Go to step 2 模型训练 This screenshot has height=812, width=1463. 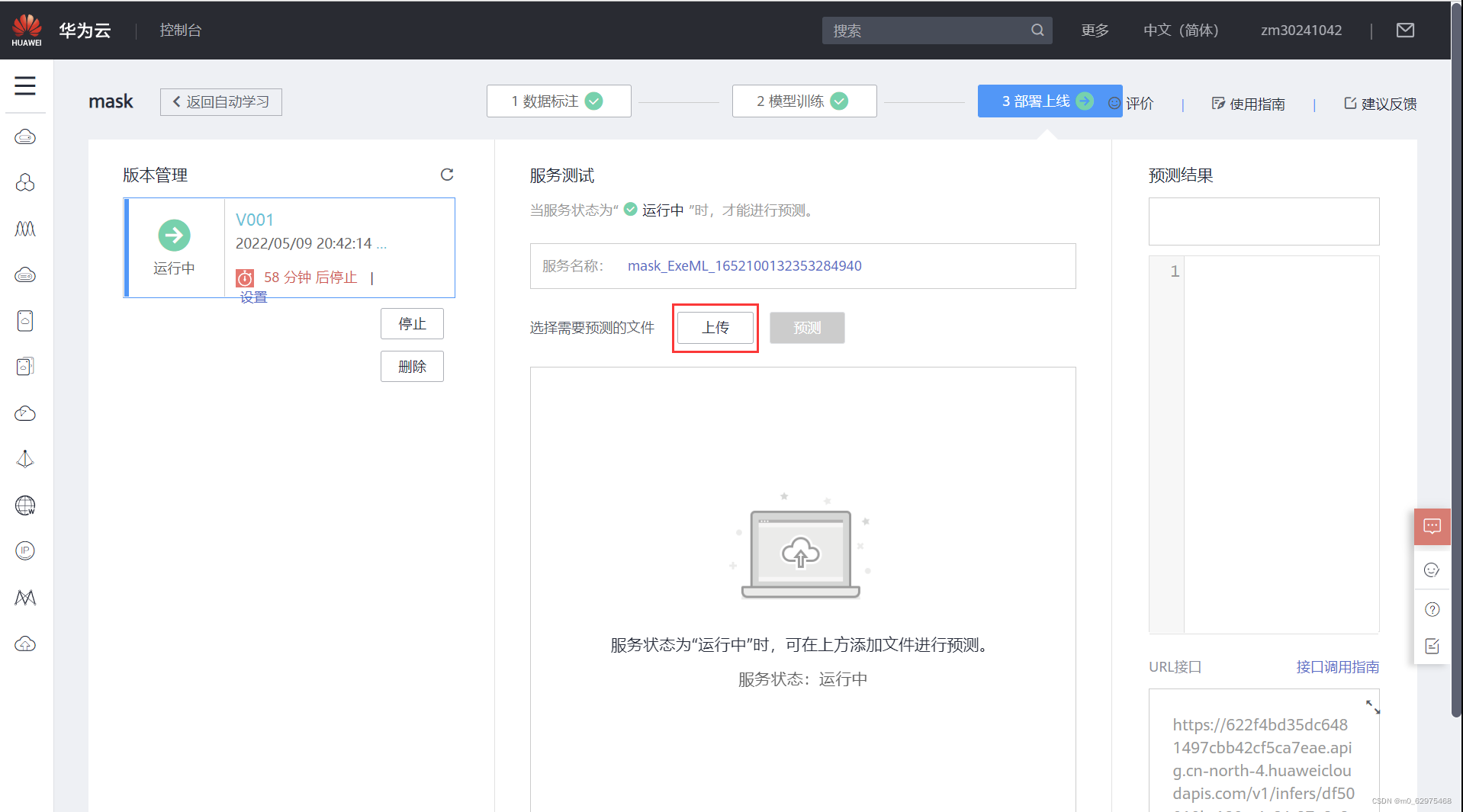[x=804, y=101]
